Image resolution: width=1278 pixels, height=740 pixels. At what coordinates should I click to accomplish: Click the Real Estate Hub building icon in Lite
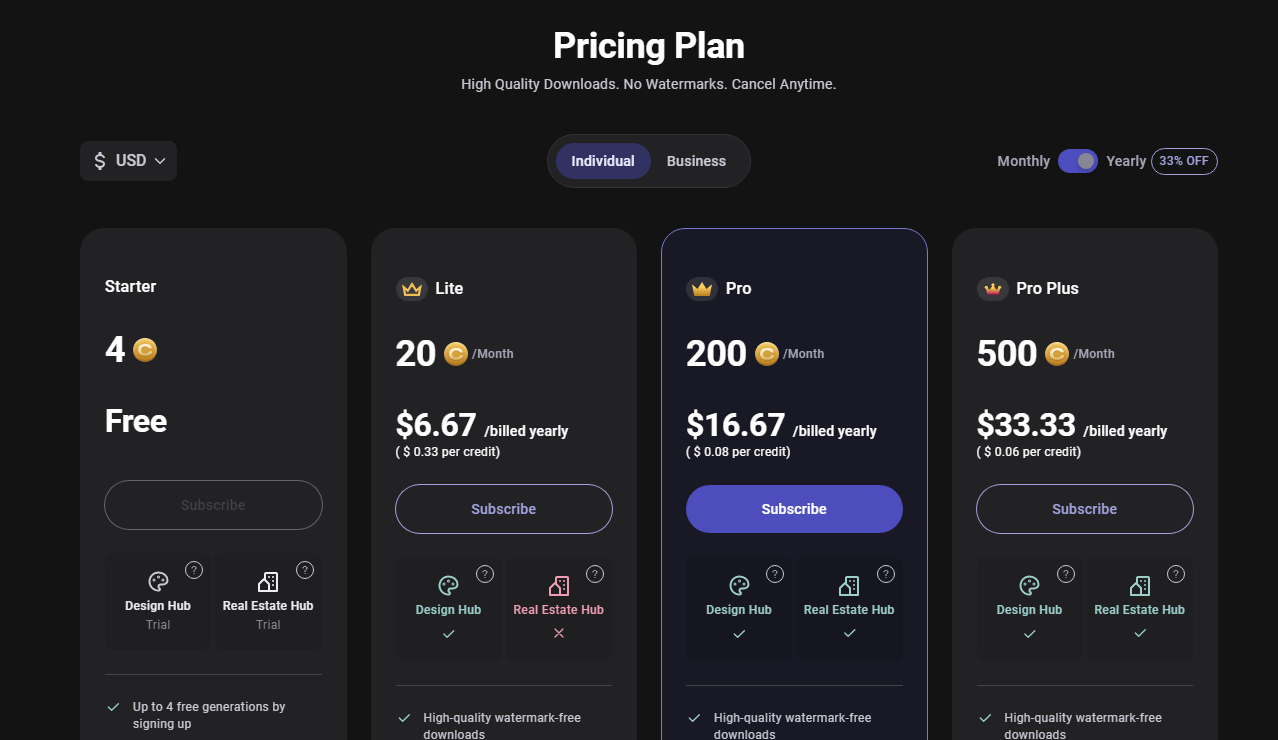coord(559,586)
